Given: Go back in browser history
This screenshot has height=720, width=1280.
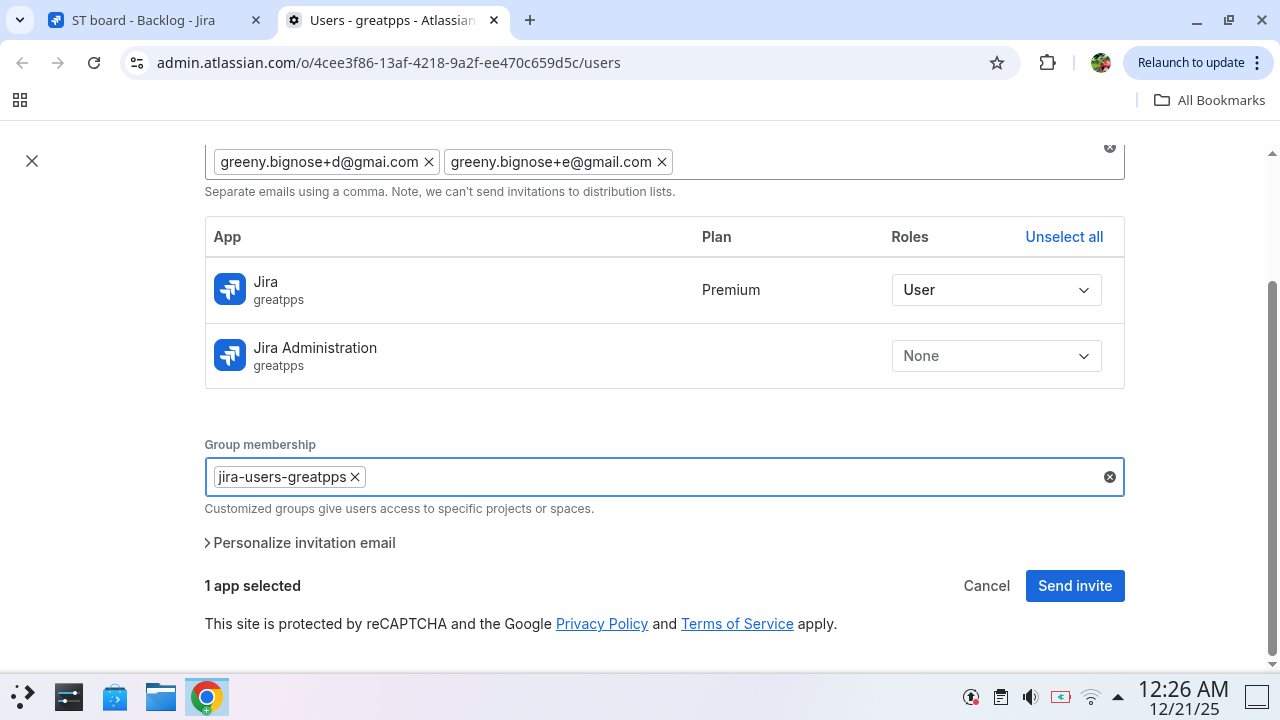Looking at the screenshot, I should click(22, 62).
